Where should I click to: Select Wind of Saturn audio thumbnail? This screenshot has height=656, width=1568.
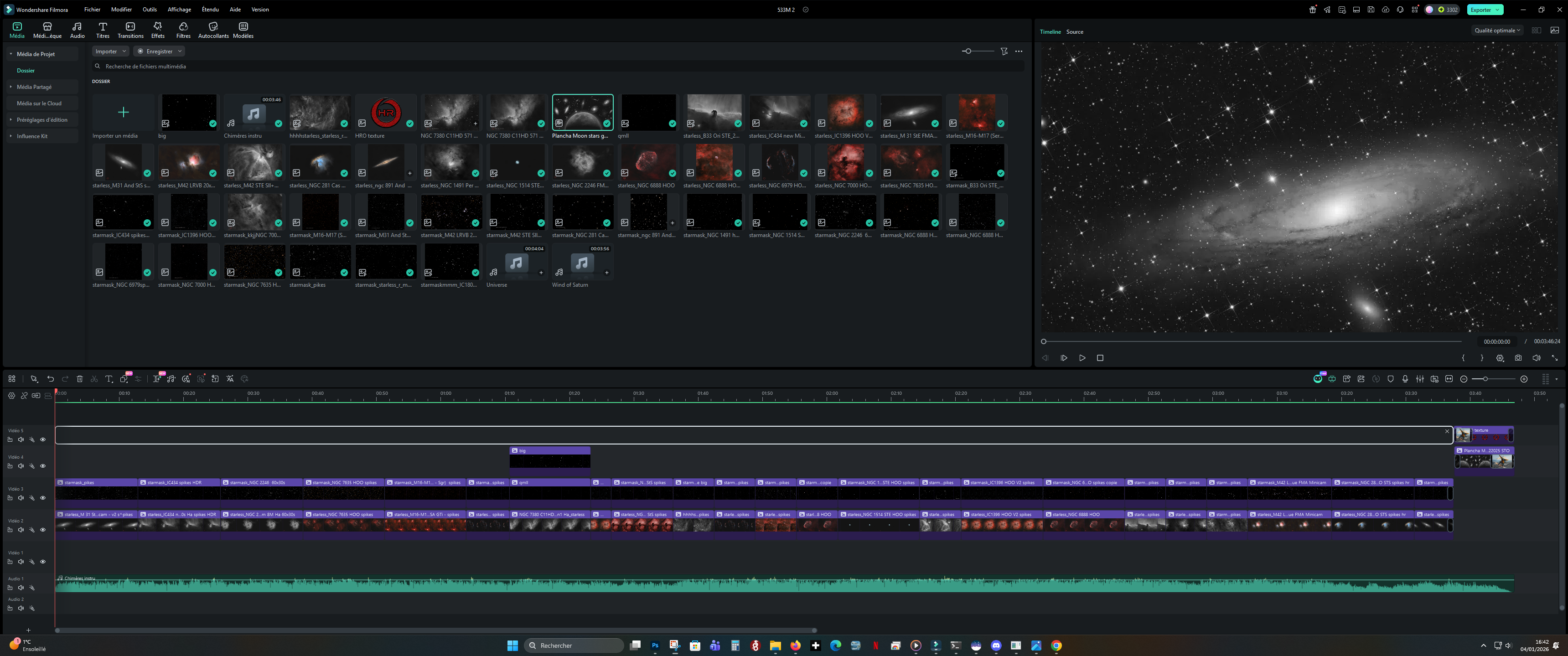[582, 262]
